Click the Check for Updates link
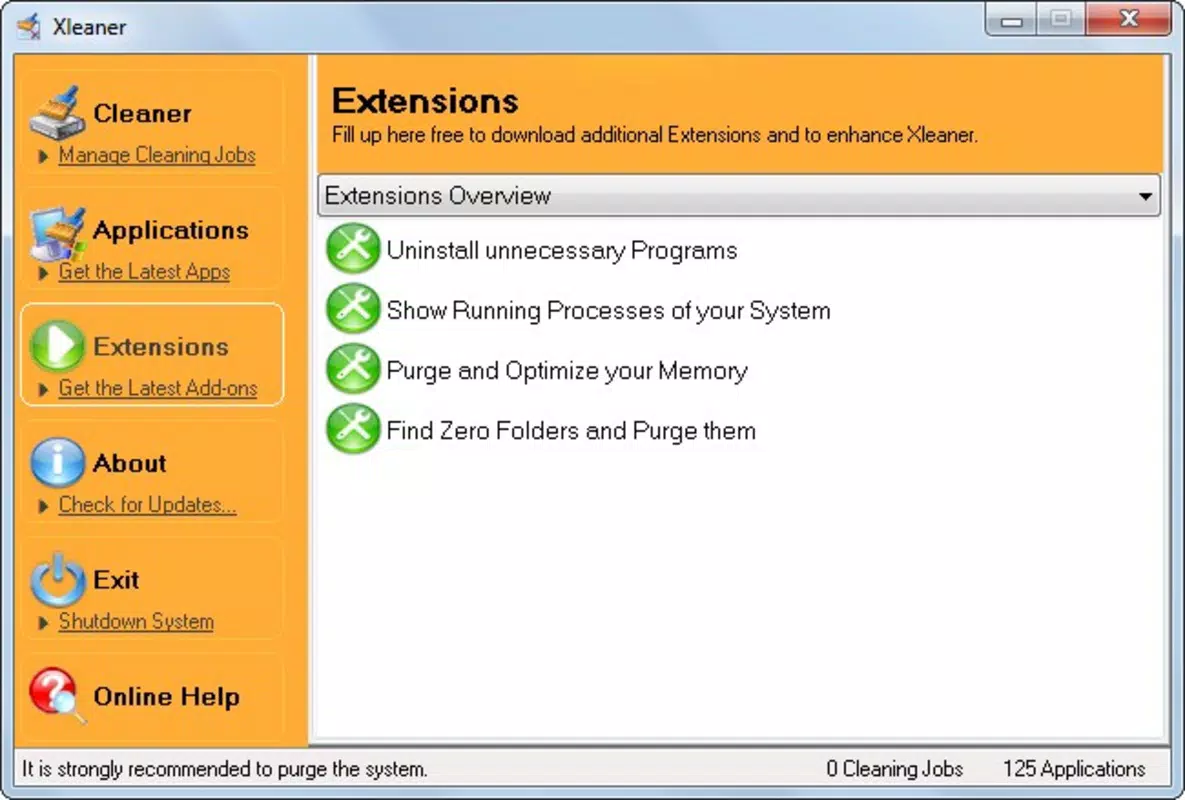Screen dimensions: 1185x800 (x=147, y=505)
